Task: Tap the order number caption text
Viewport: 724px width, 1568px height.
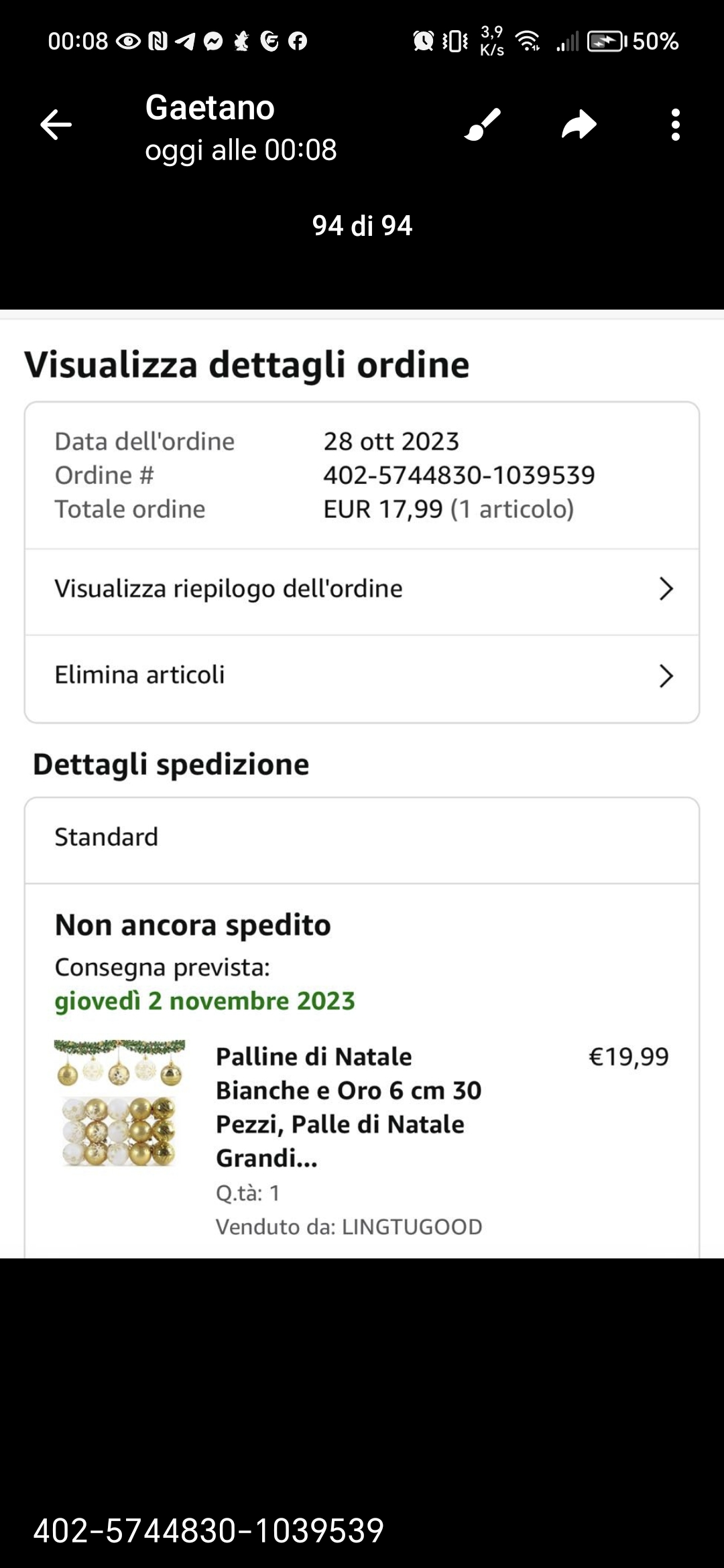Action: tap(208, 1530)
